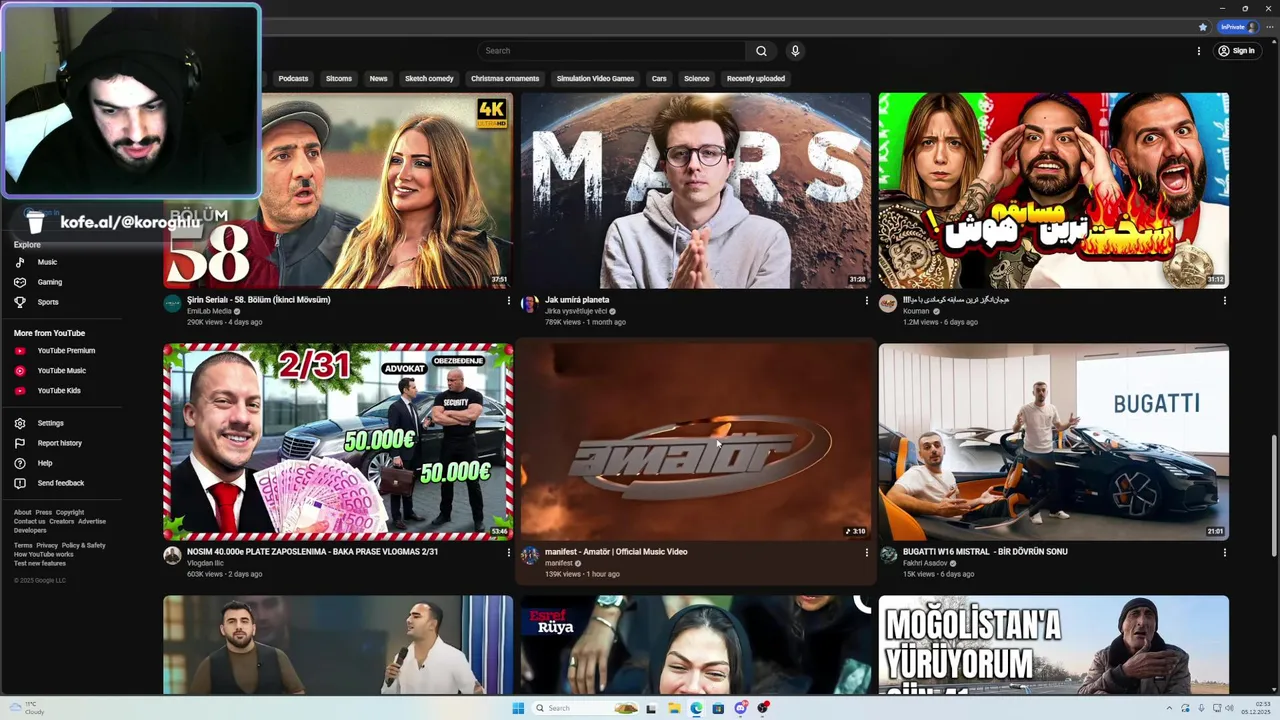Open the Windows Start button
Viewport: 1280px width, 720px height.
pyautogui.click(x=518, y=708)
